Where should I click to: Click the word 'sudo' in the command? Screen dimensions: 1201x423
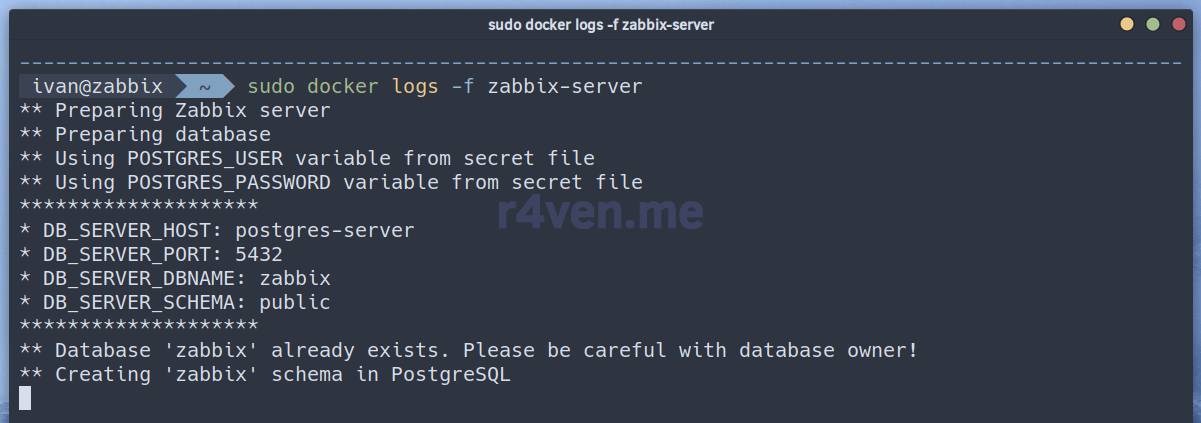coord(271,87)
